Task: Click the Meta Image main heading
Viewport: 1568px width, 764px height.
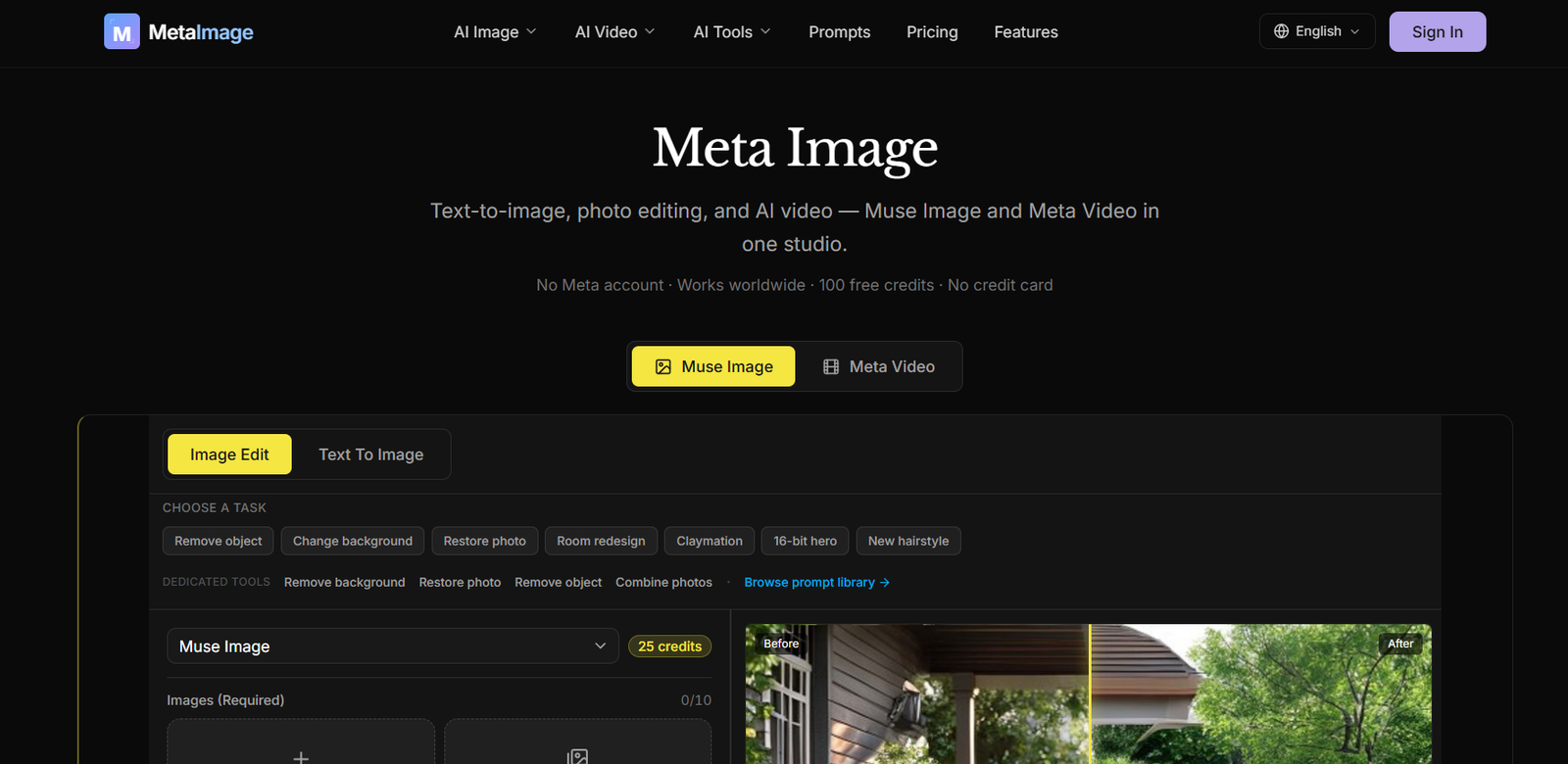Action: 795,148
